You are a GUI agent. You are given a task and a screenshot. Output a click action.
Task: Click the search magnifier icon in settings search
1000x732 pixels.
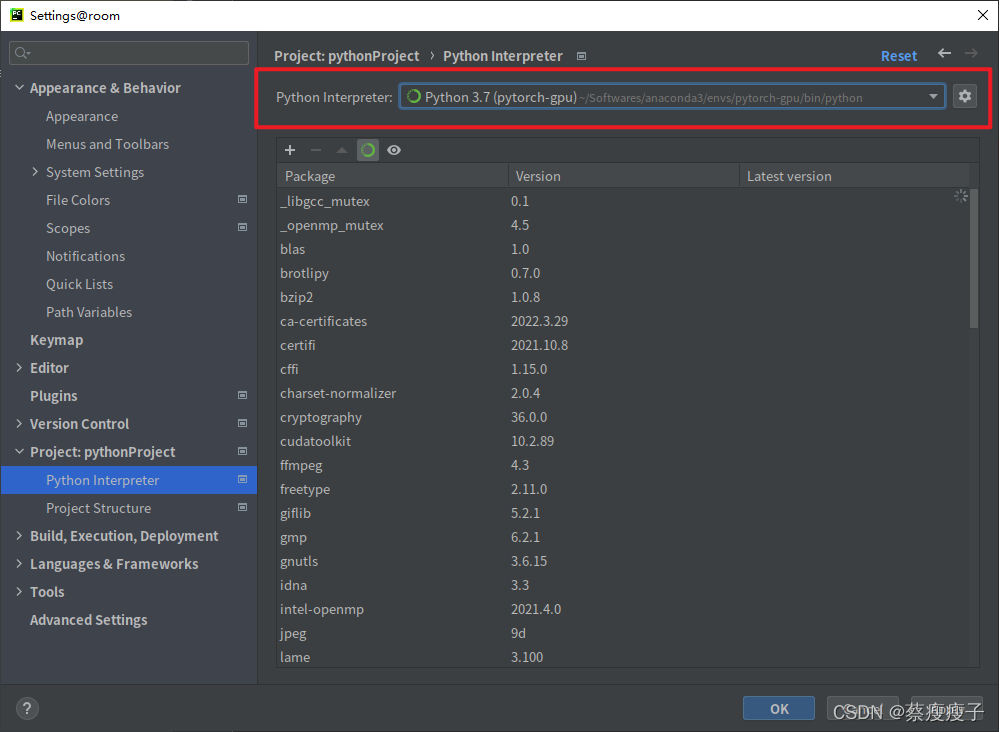[x=22, y=53]
